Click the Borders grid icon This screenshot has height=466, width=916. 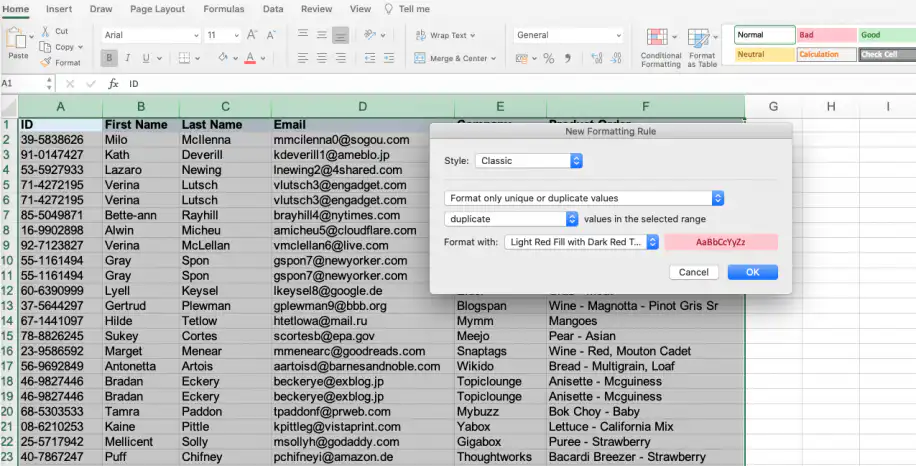click(x=183, y=58)
